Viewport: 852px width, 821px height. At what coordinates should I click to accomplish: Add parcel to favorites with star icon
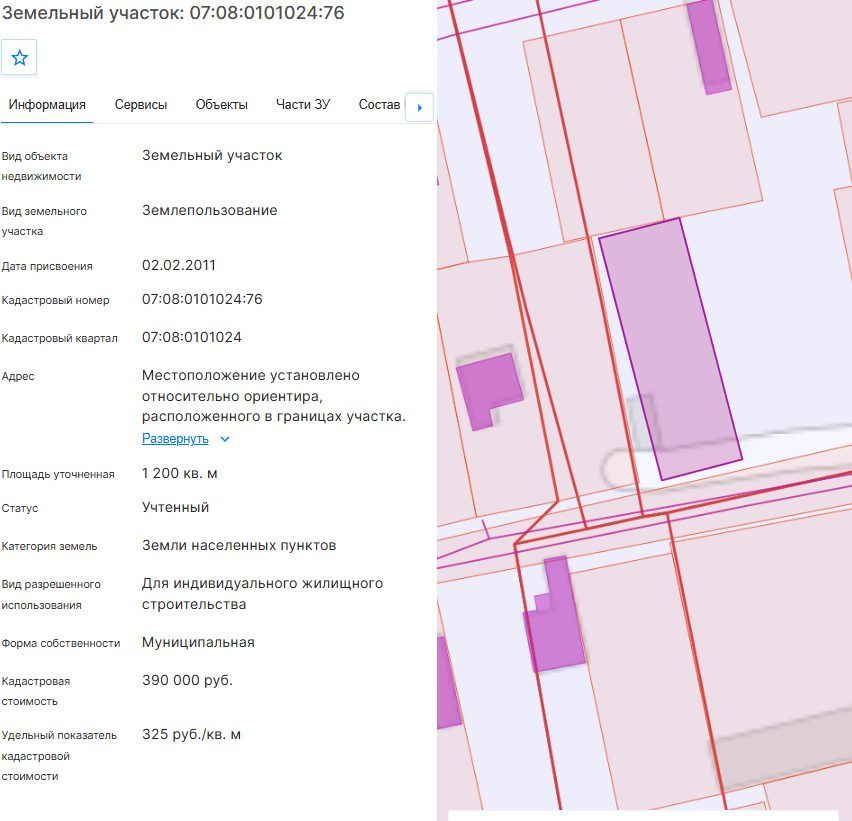click(x=19, y=57)
